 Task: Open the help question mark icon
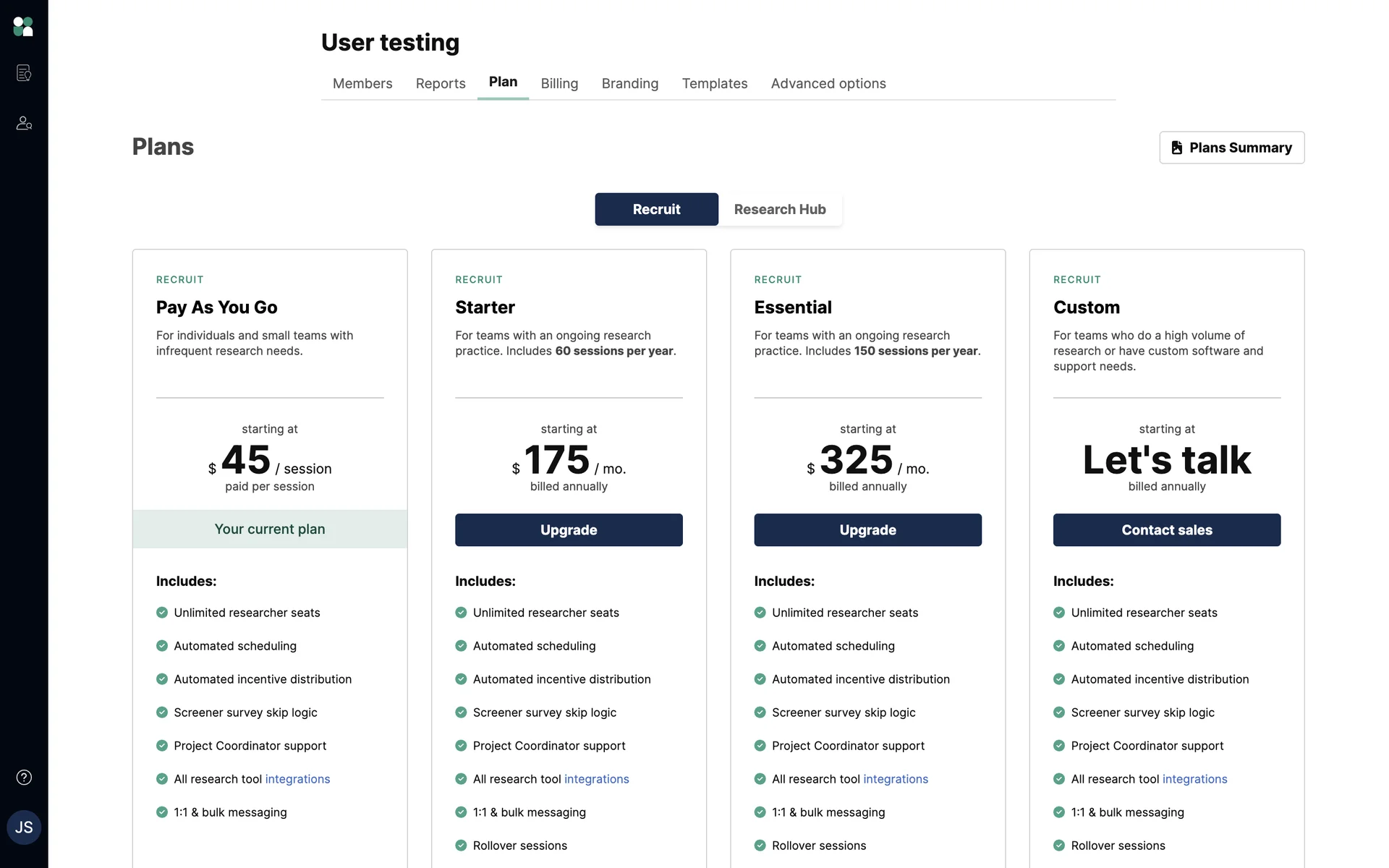24,778
